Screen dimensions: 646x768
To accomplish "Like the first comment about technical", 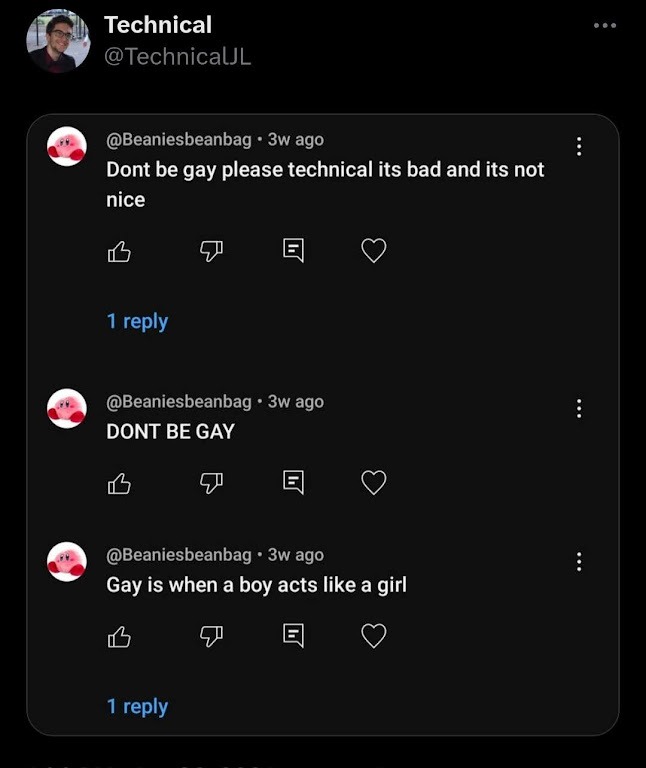I will click(x=119, y=251).
